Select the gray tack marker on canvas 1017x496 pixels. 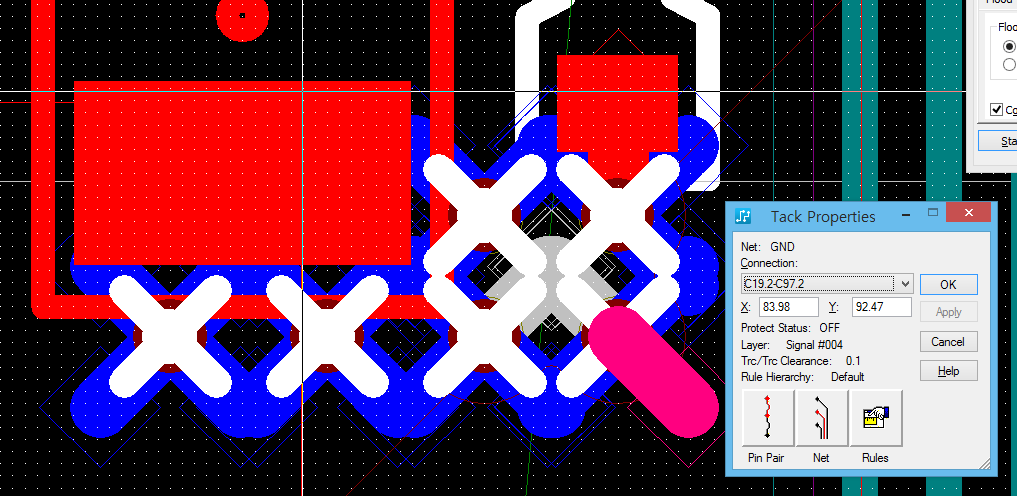pos(547,283)
